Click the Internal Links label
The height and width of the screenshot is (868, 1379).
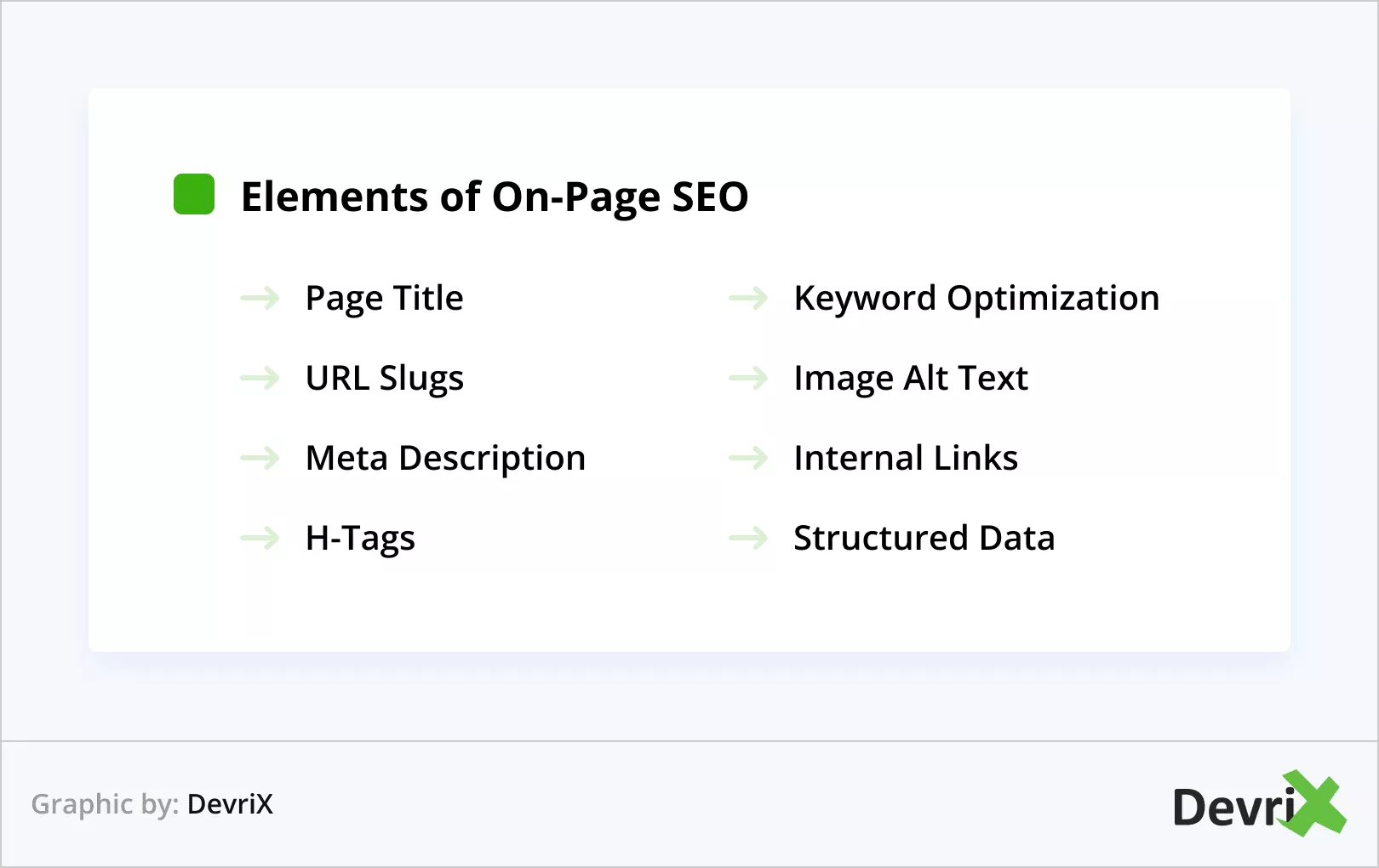click(906, 459)
